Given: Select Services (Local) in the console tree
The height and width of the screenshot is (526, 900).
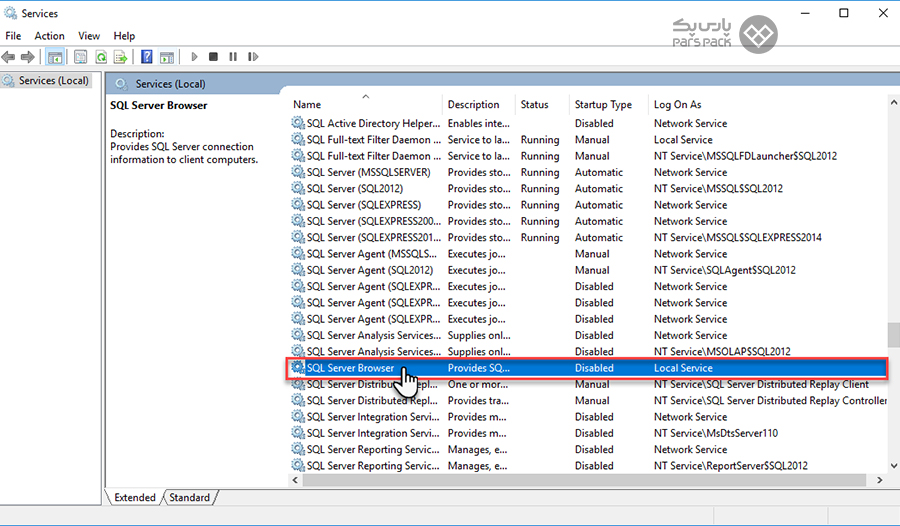Looking at the screenshot, I should coord(54,80).
